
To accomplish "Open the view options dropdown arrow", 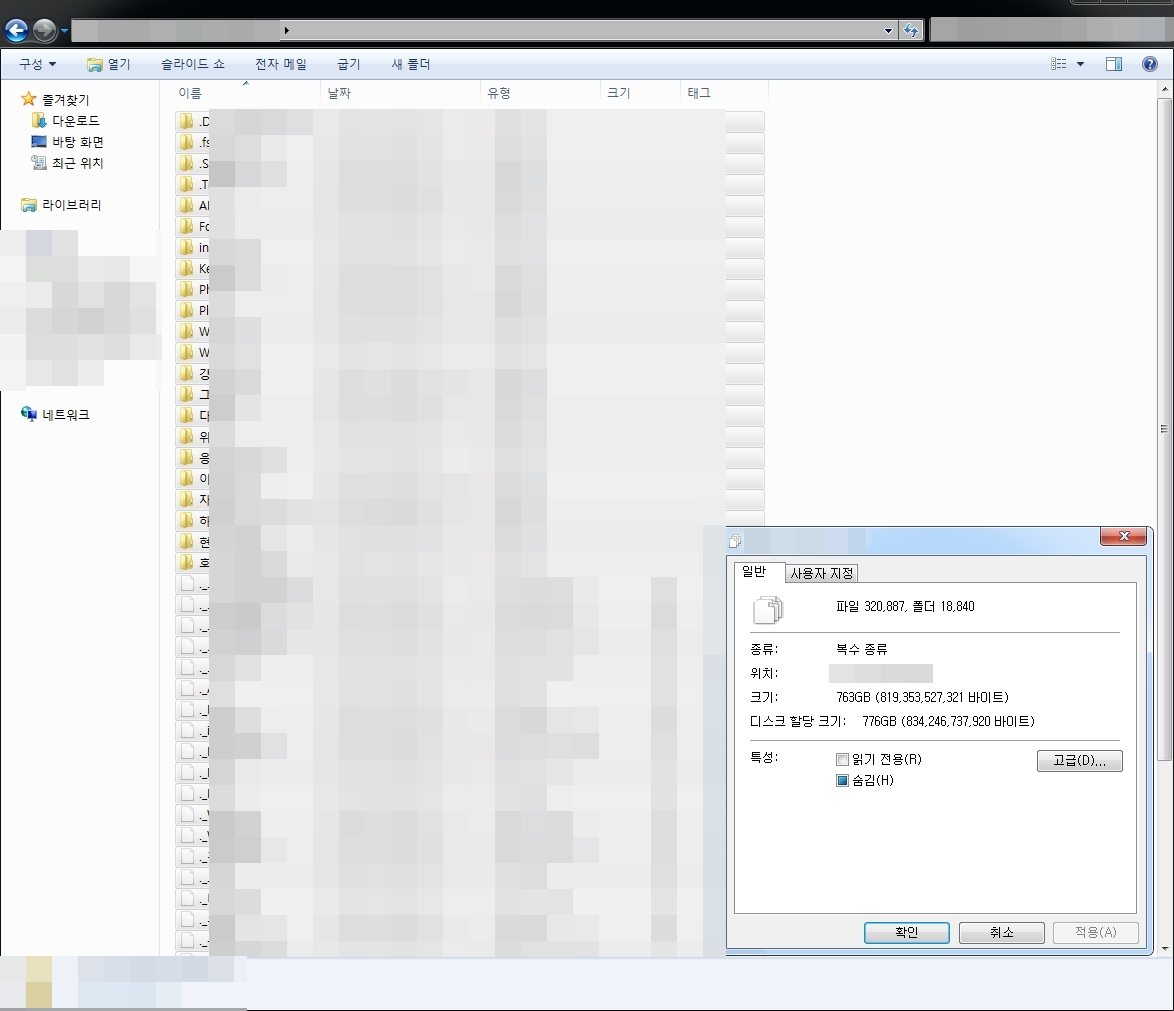I will point(1080,64).
